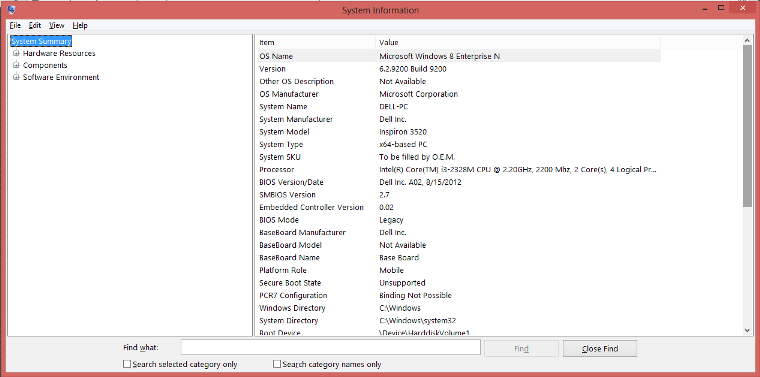This screenshot has height=377, width=760.
Task: Open the Edit menu
Action: click(35, 26)
